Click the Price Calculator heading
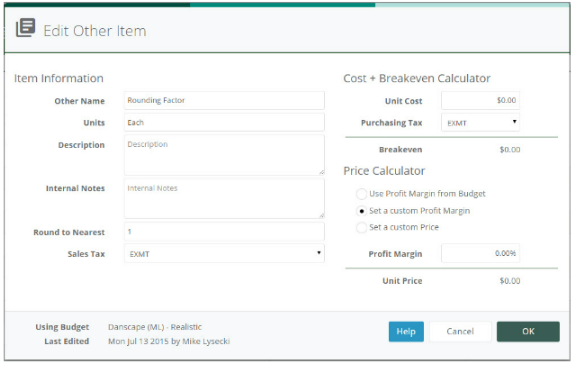The image size is (577, 369). [x=384, y=171]
